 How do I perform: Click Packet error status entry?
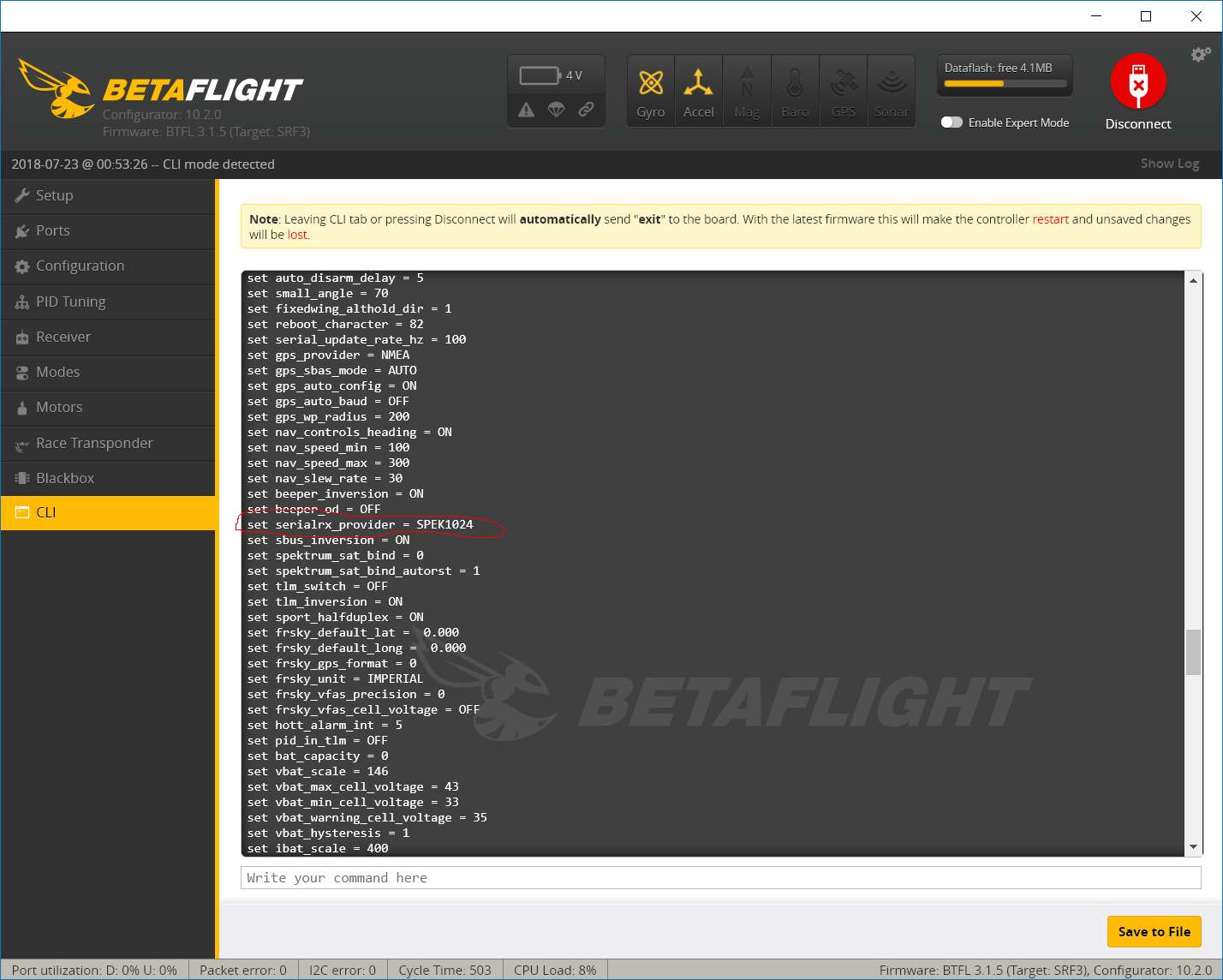(x=243, y=970)
